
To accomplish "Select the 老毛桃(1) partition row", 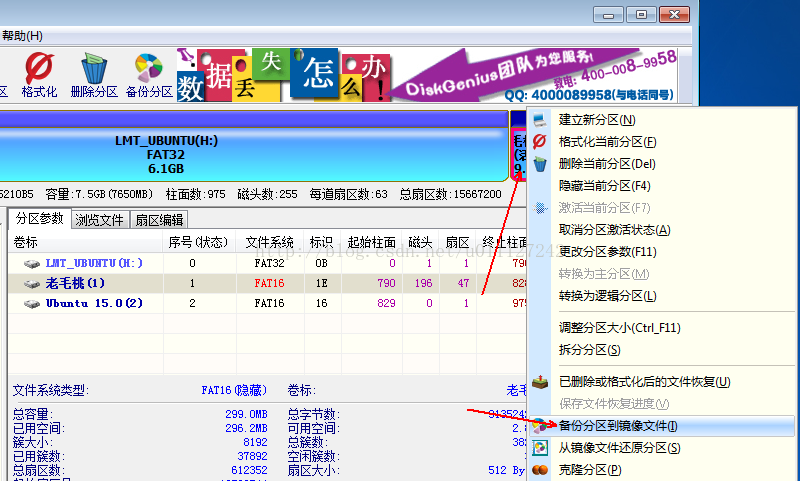I will click(267, 283).
